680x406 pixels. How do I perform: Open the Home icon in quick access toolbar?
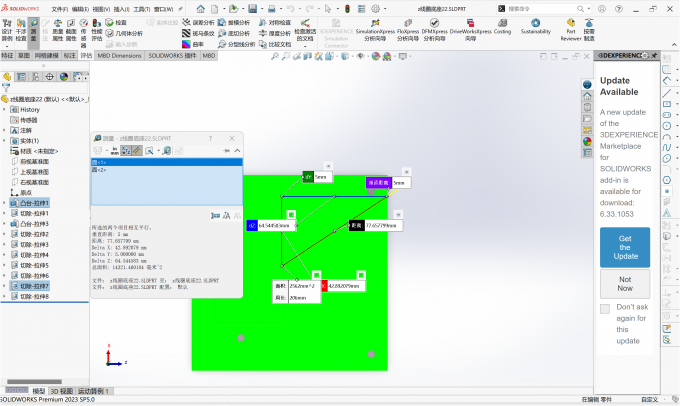pyautogui.click(x=200, y=9)
